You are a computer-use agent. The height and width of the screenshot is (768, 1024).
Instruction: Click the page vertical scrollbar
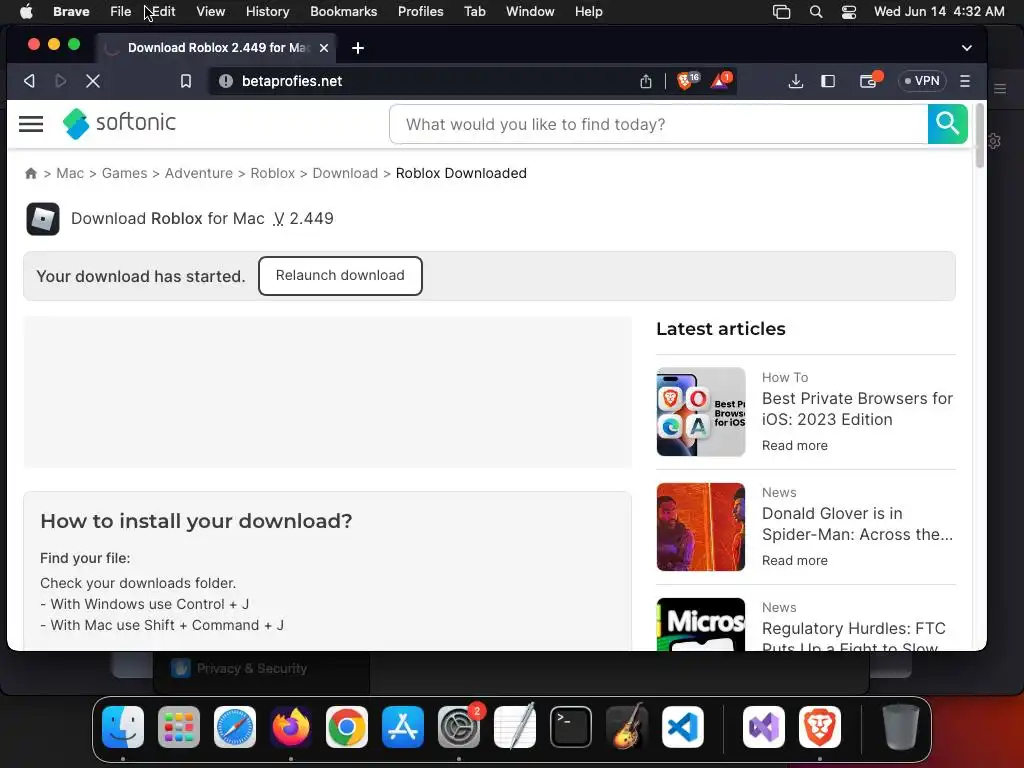979,137
